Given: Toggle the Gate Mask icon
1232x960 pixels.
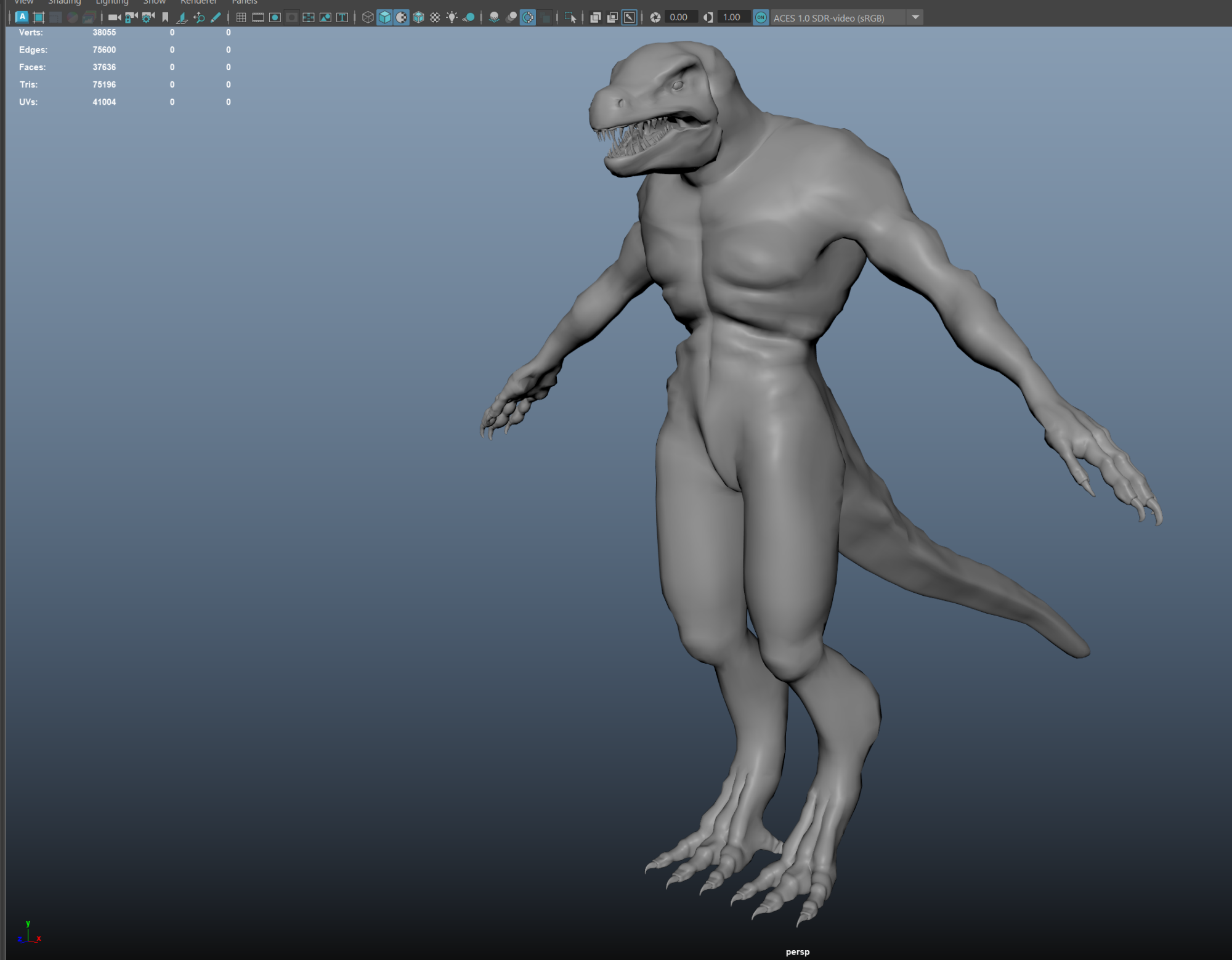Looking at the screenshot, I should click(292, 17).
